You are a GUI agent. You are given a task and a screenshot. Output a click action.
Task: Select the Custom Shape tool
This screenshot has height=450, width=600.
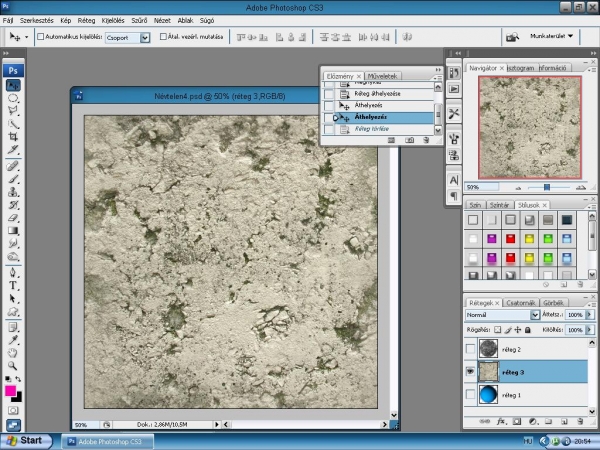pos(13,311)
